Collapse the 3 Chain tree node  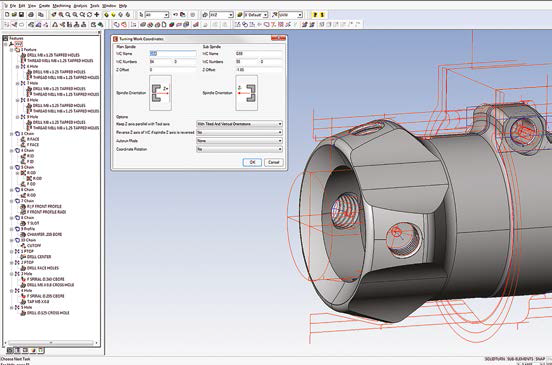pos(12,134)
